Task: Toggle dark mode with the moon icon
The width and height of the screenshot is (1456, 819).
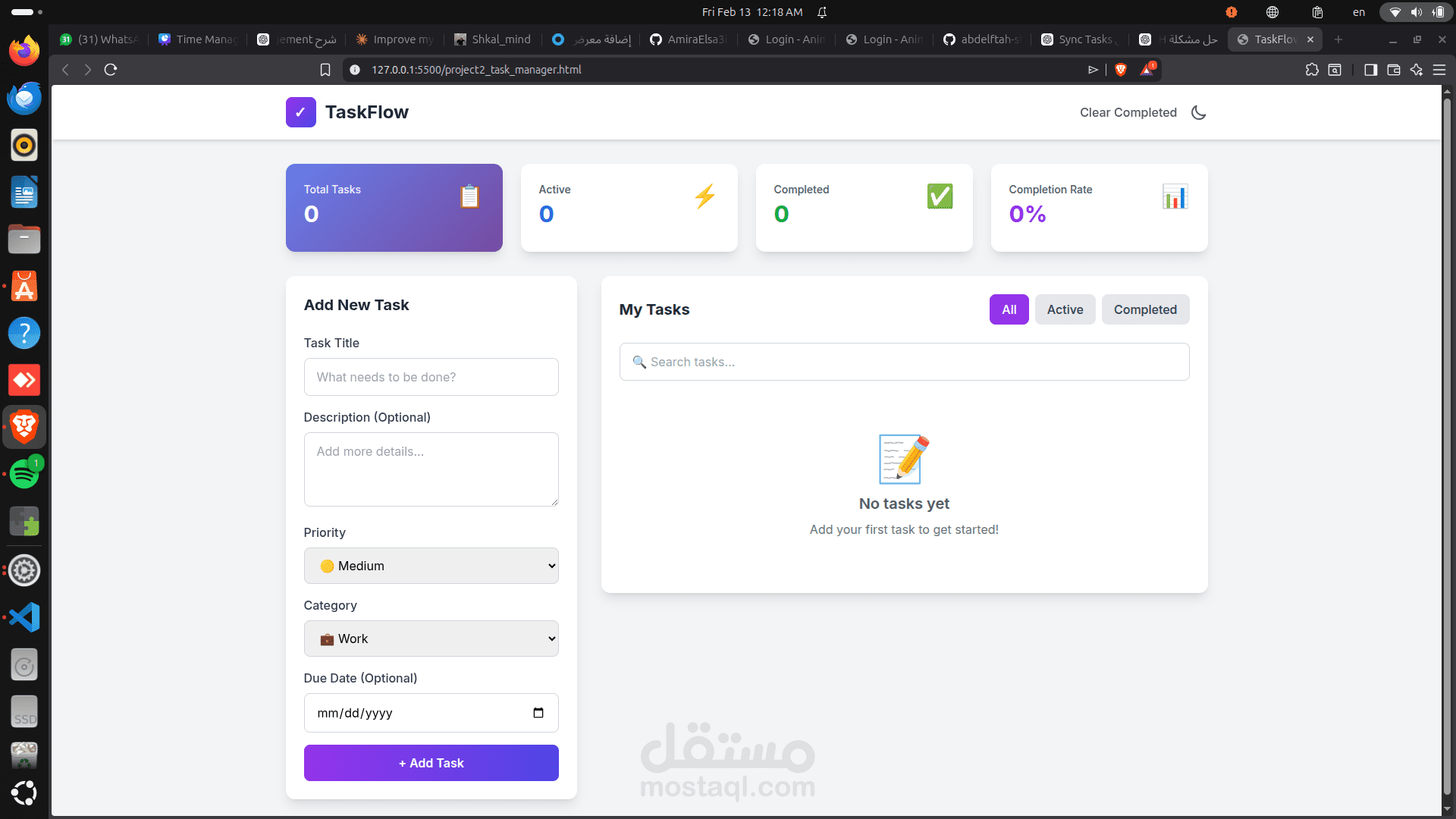Action: (x=1198, y=112)
